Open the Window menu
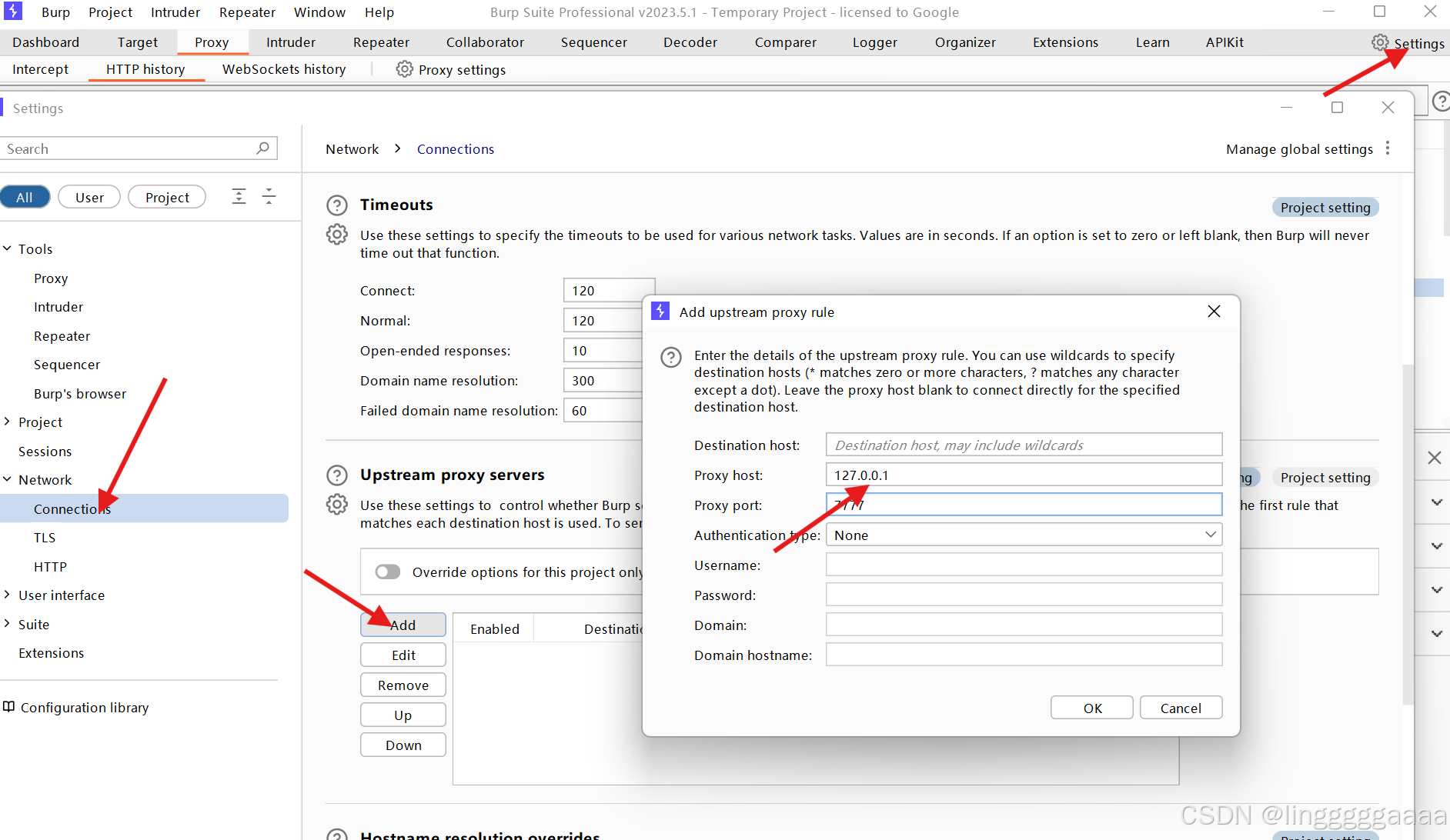The height and width of the screenshot is (840, 1450). pos(319,12)
